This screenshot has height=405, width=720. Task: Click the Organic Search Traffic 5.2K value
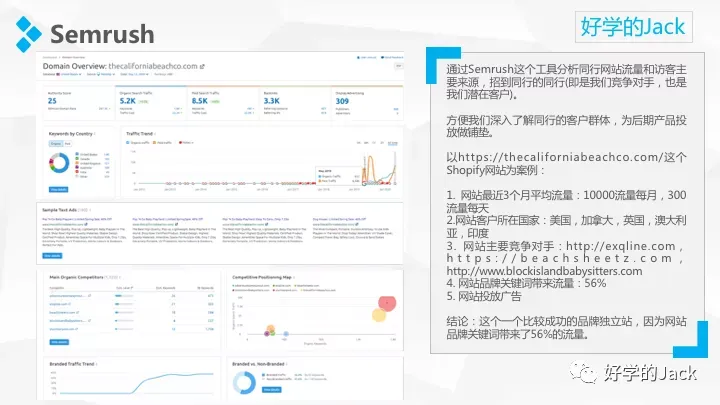click(128, 101)
